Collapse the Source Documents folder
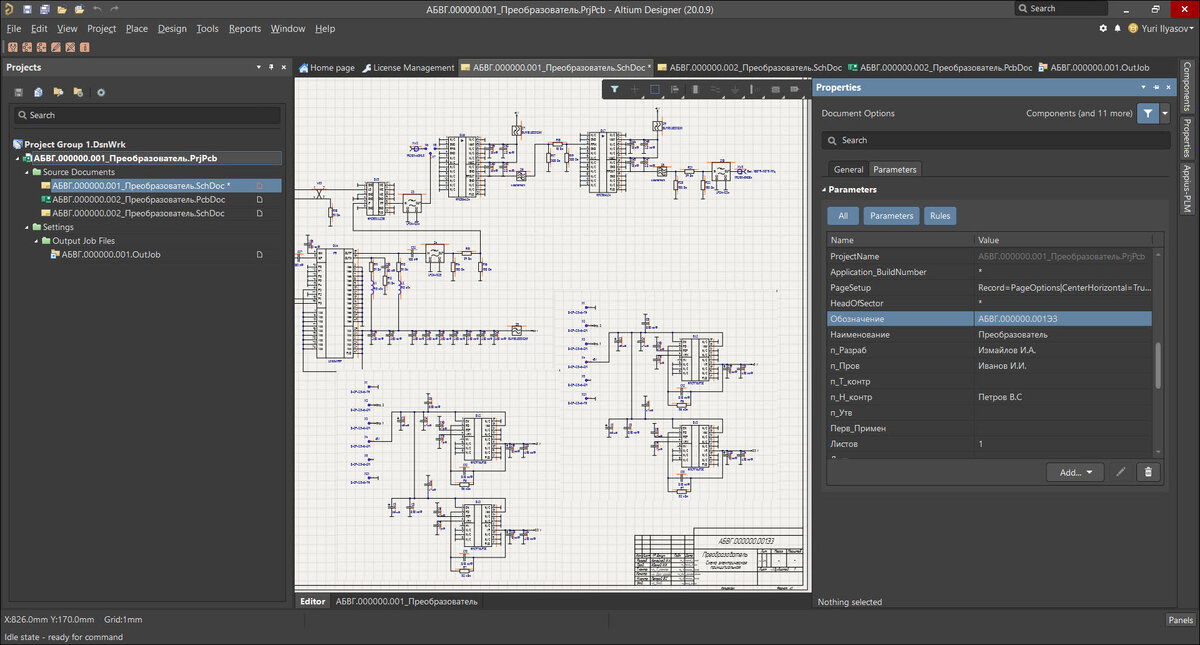This screenshot has width=1200, height=645. click(x=26, y=172)
